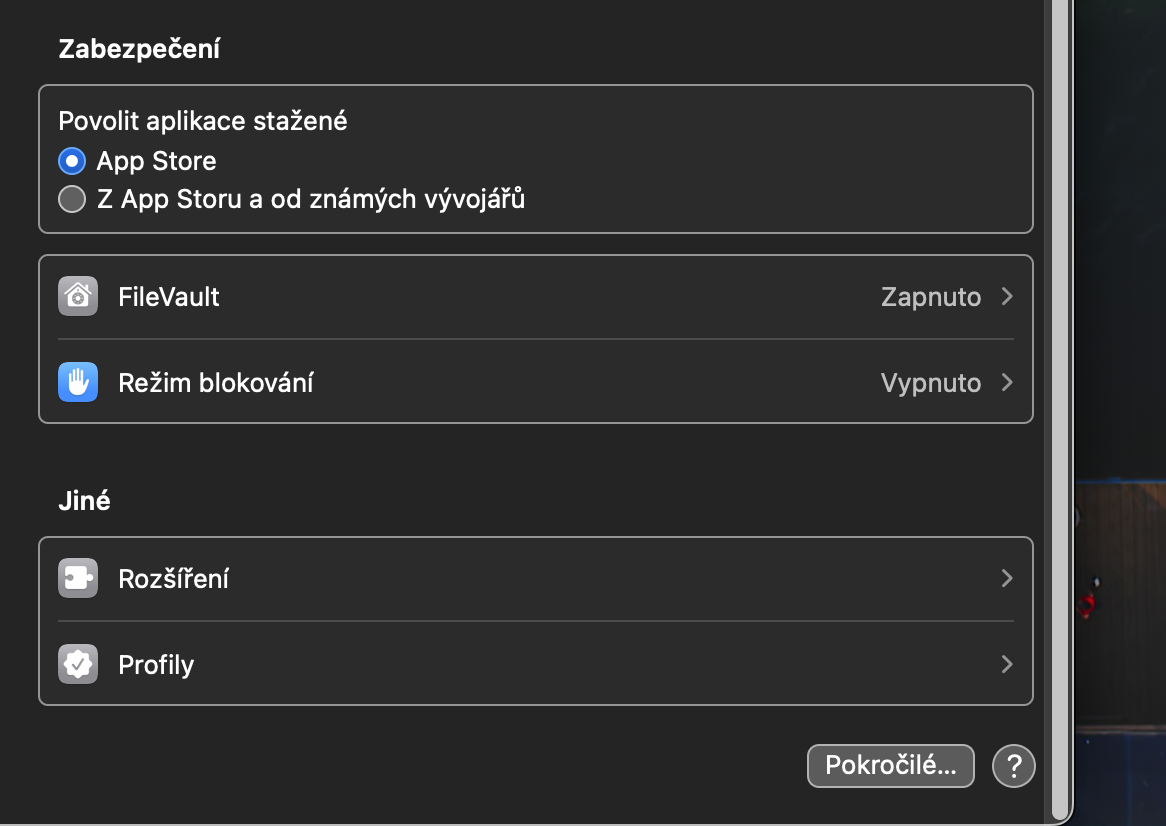Image resolution: width=1166 pixels, height=826 pixels.
Task: Open the FileVault settings row label
Action: tap(169, 297)
